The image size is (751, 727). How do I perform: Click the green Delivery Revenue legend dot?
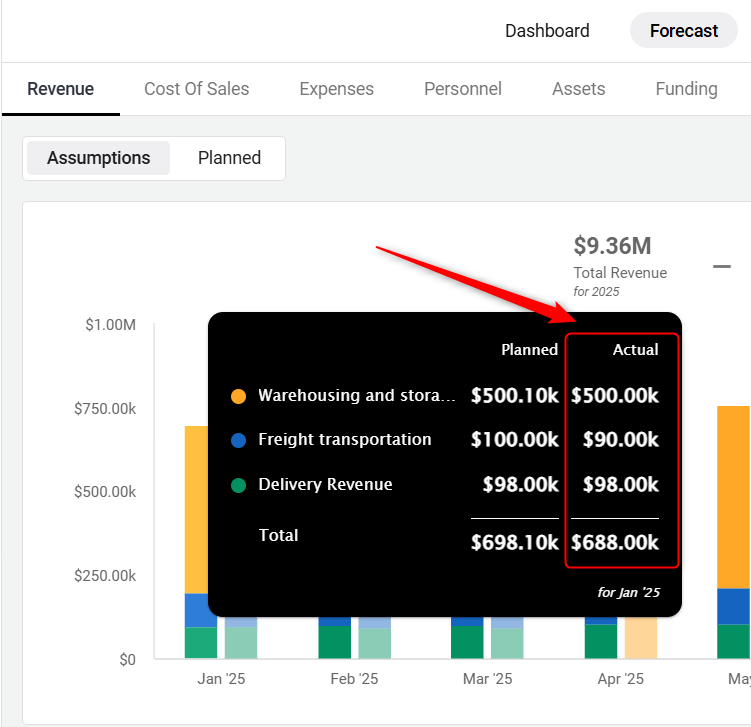(x=238, y=485)
